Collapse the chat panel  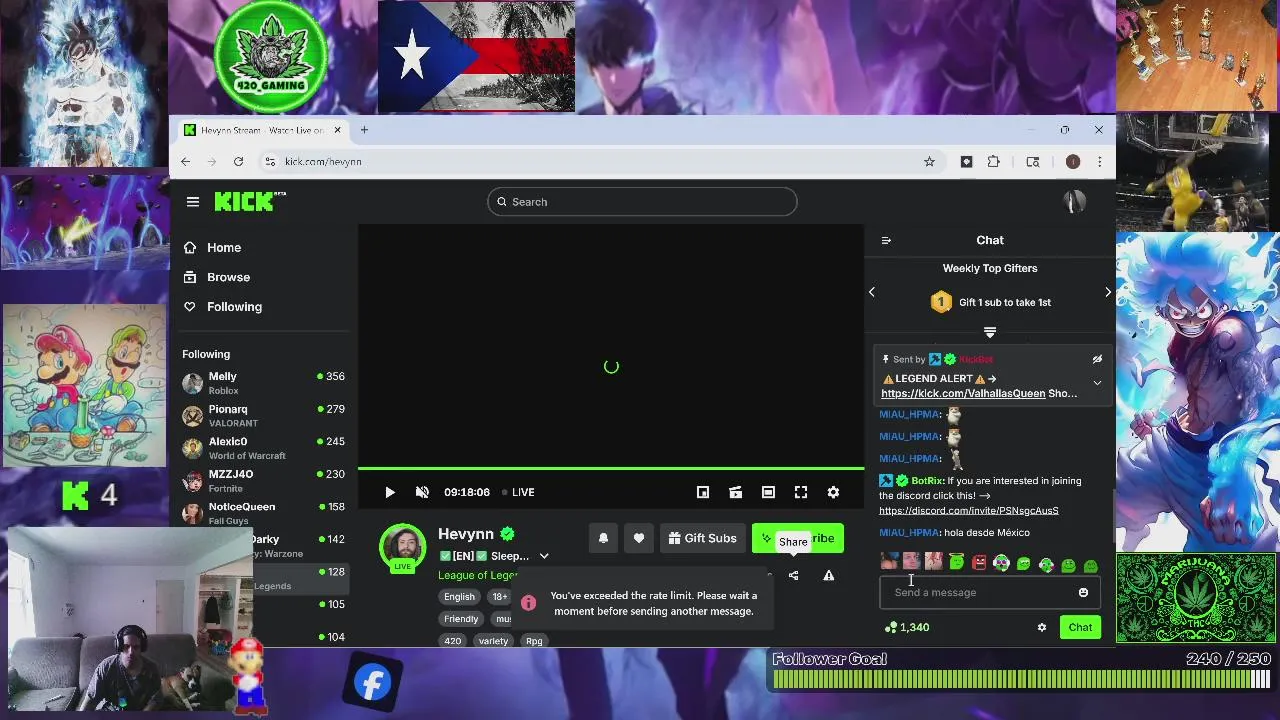click(886, 240)
